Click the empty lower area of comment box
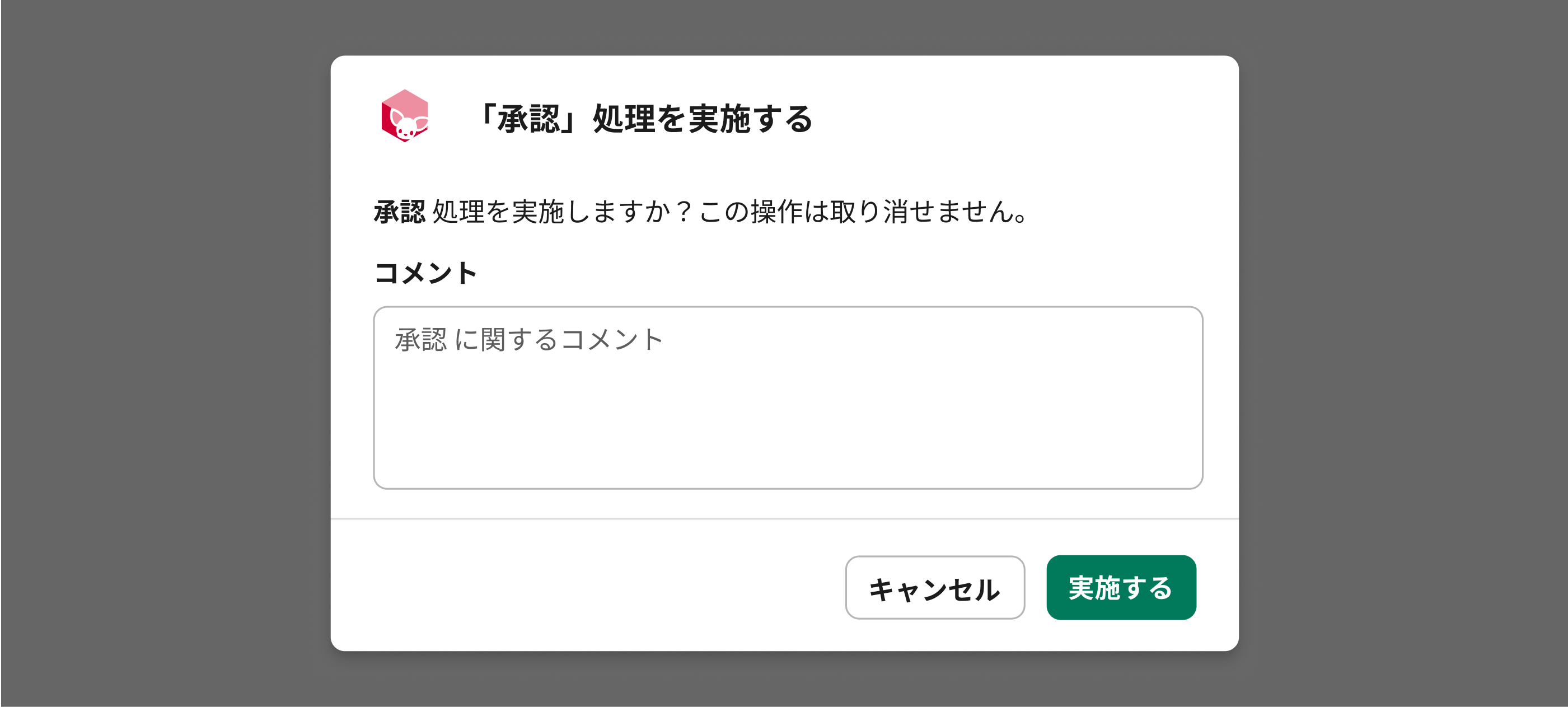The width and height of the screenshot is (1568, 707). [x=788, y=432]
